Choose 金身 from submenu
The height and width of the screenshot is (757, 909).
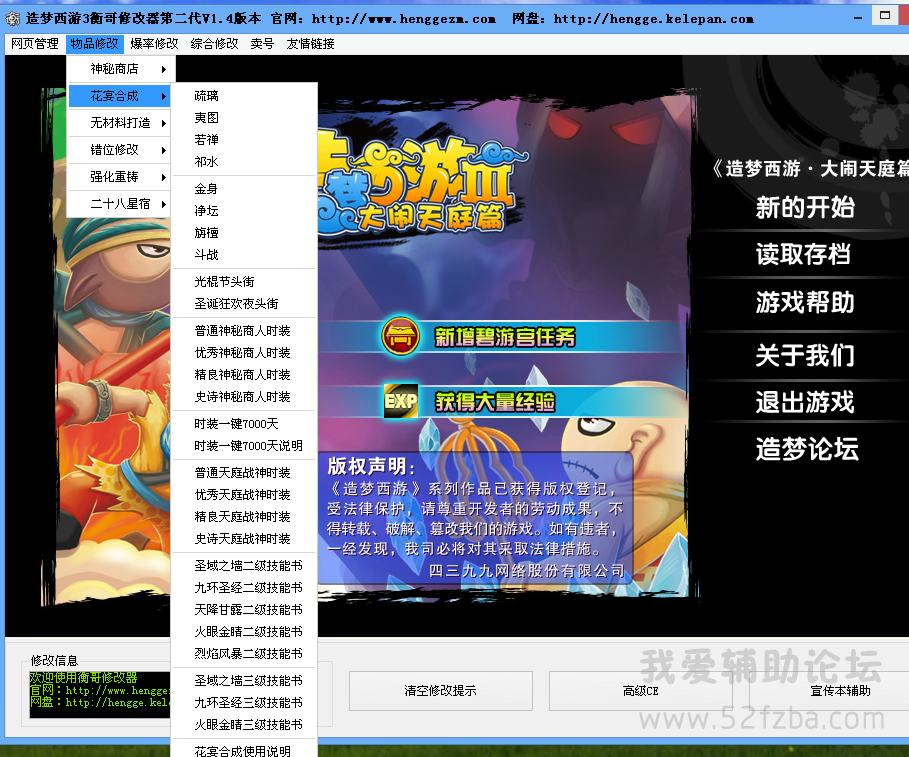pos(244,189)
